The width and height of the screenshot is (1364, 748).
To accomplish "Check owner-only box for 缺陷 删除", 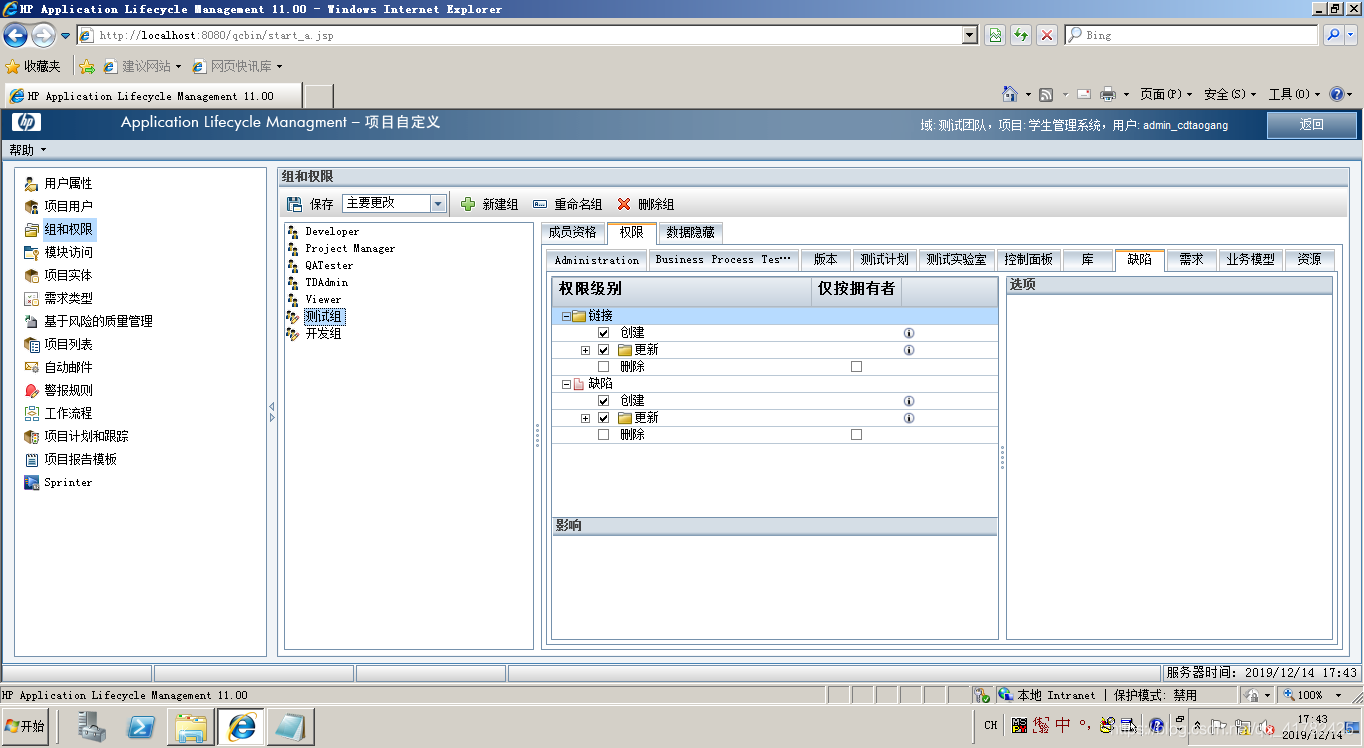I will [856, 435].
